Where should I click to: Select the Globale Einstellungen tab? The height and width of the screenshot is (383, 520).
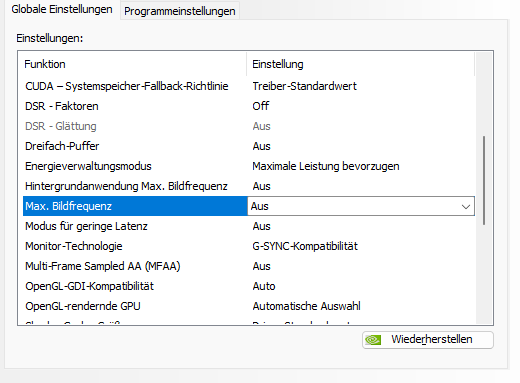click(62, 9)
